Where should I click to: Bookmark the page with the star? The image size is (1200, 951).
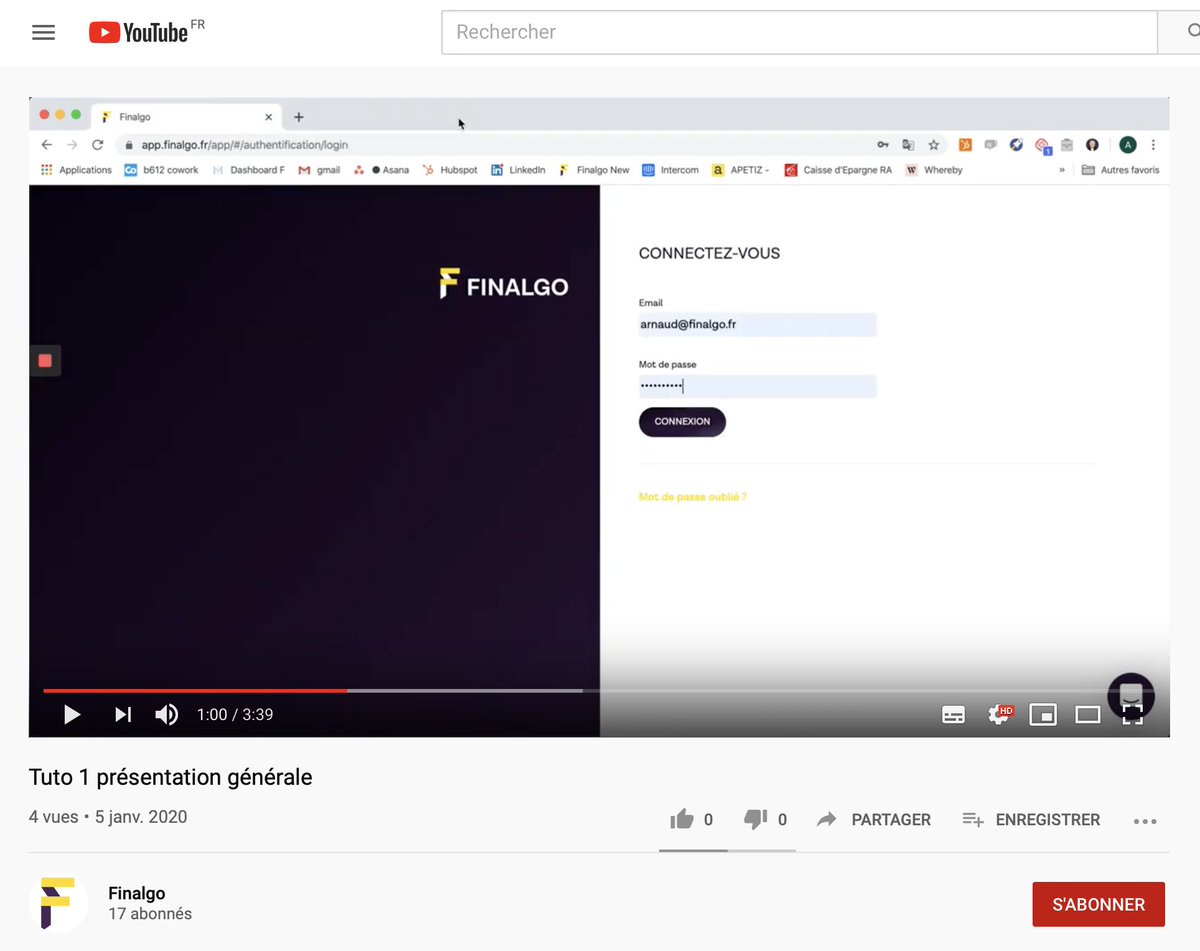click(934, 145)
